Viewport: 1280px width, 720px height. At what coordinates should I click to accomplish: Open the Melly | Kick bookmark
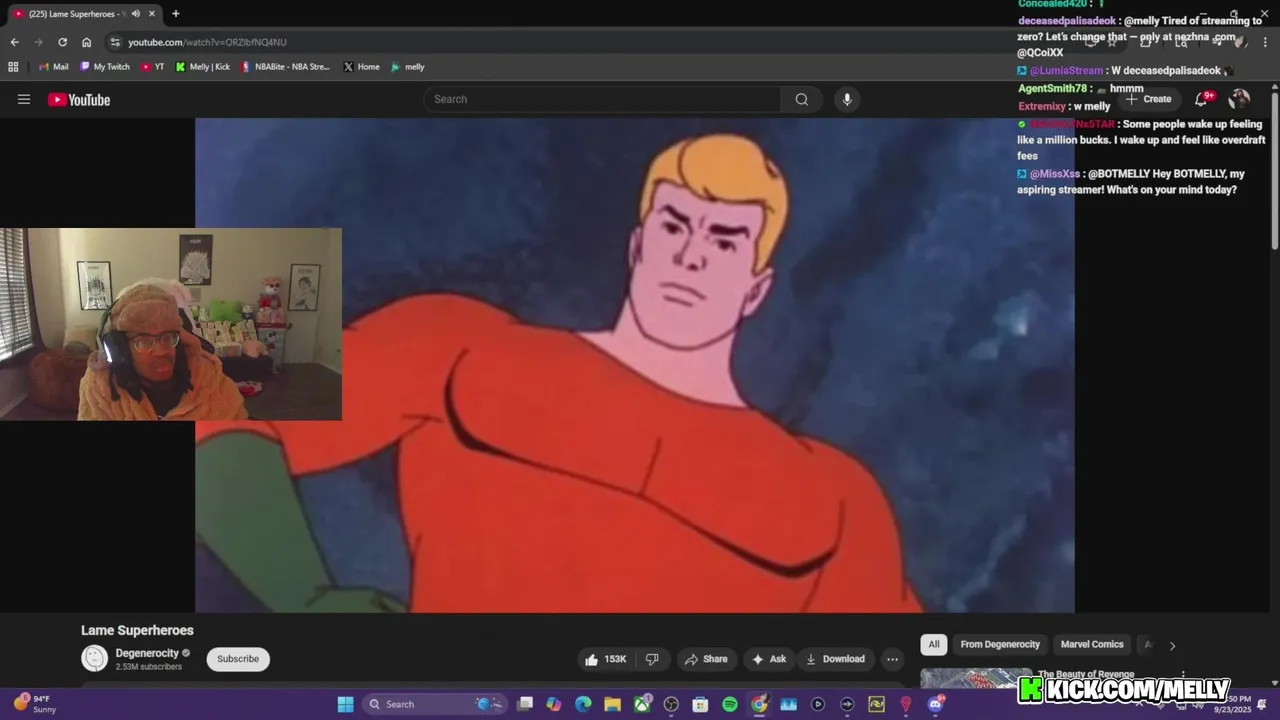(203, 67)
